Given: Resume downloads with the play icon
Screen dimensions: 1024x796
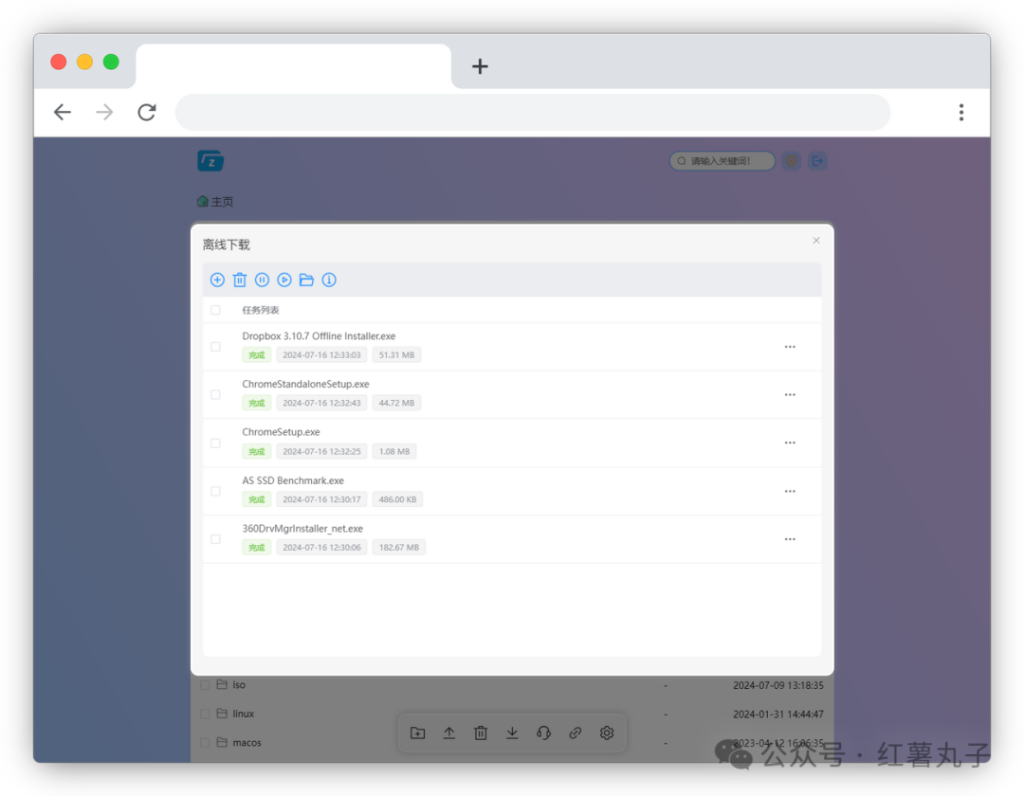Looking at the screenshot, I should (284, 280).
